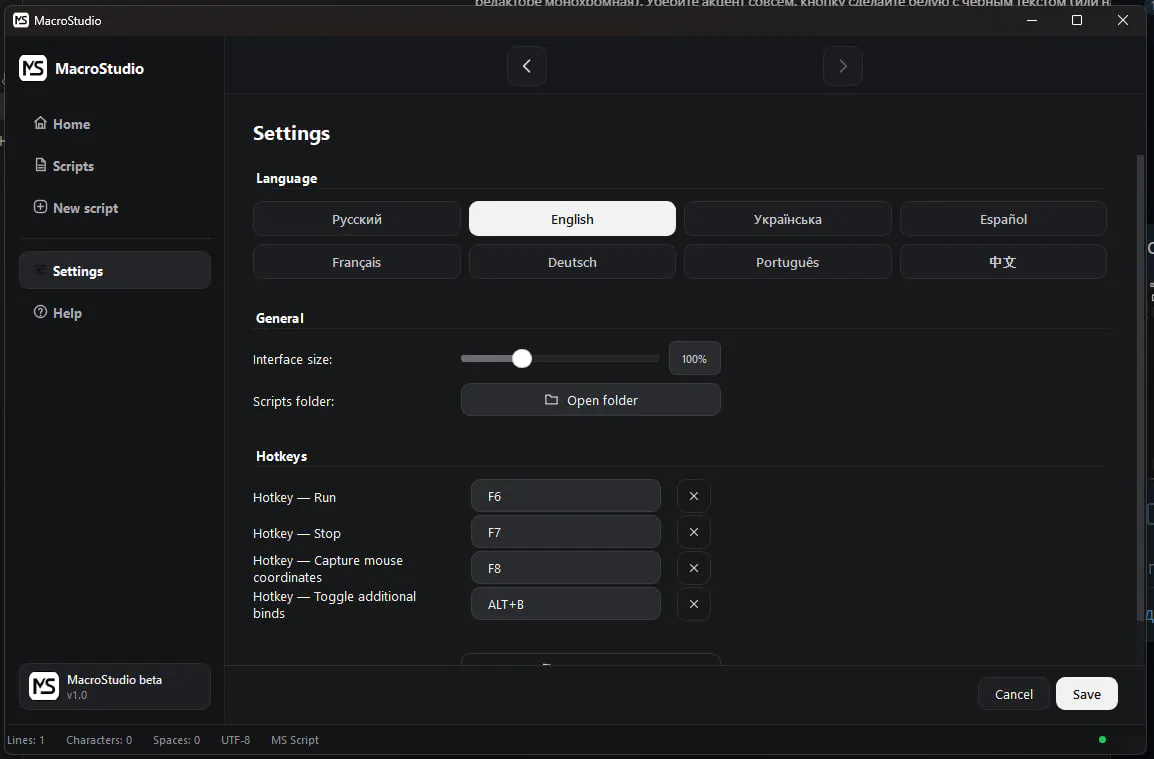This screenshot has width=1154, height=759.
Task: Click the green status indicator dot
Action: point(1102,740)
